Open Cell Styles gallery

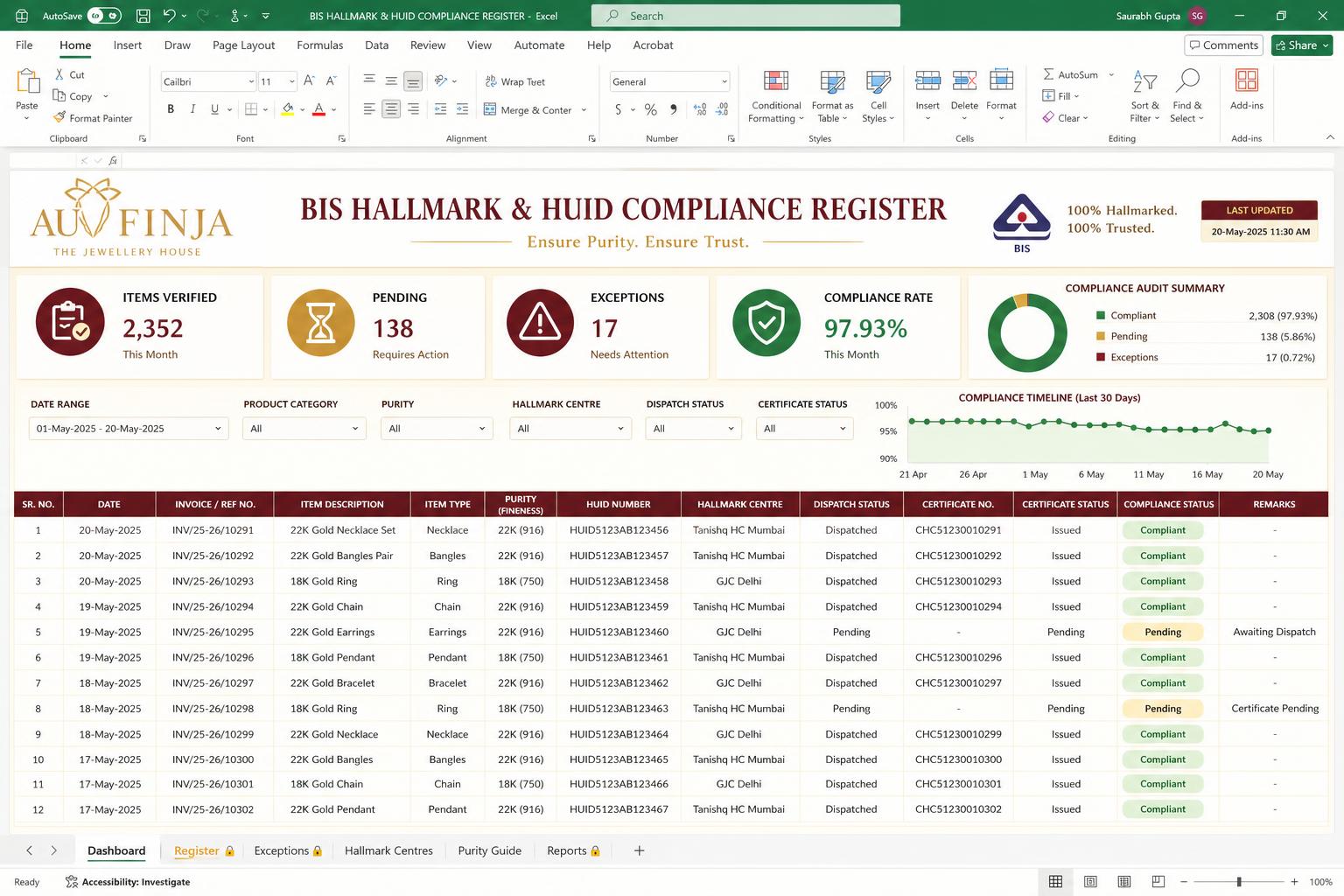point(878,96)
